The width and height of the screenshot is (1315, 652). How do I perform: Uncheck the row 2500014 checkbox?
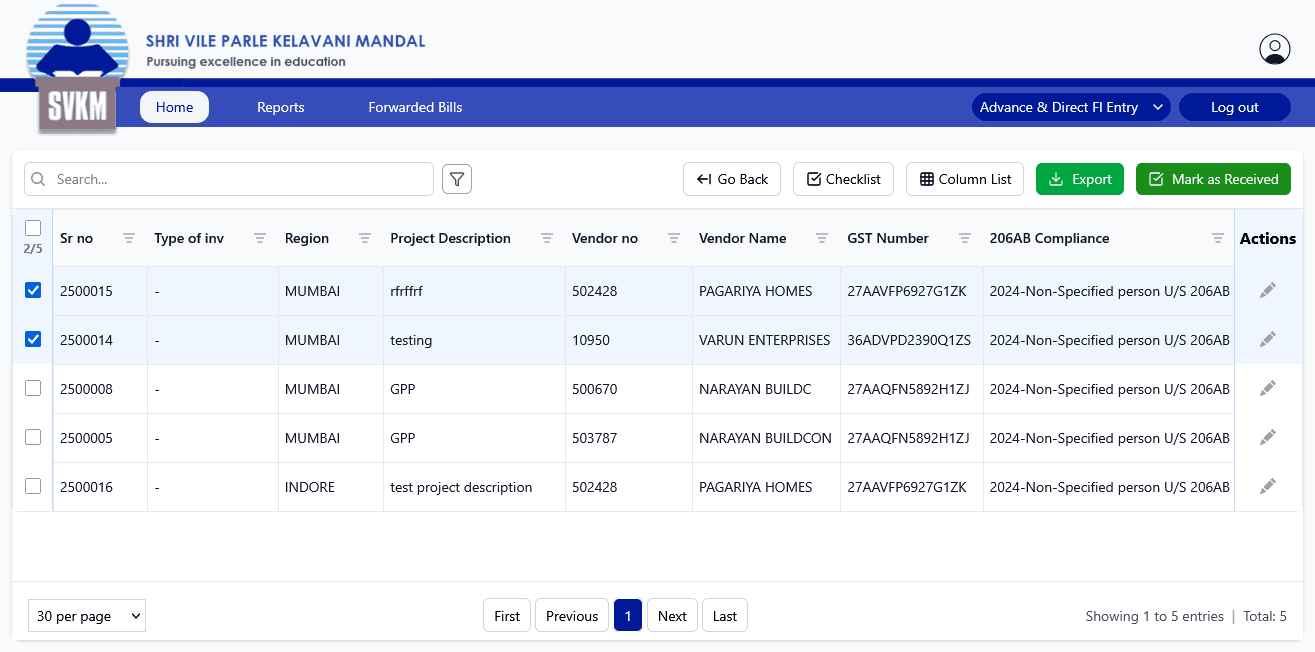(x=33, y=339)
